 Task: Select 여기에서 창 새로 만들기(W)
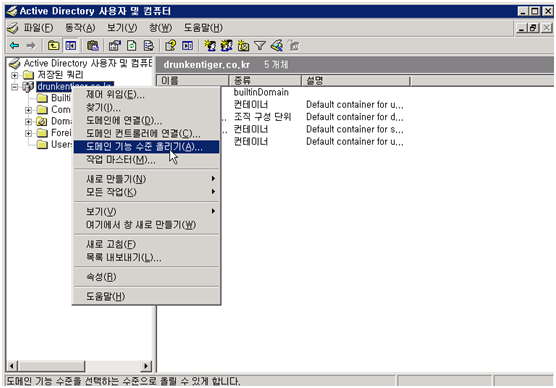(146, 225)
